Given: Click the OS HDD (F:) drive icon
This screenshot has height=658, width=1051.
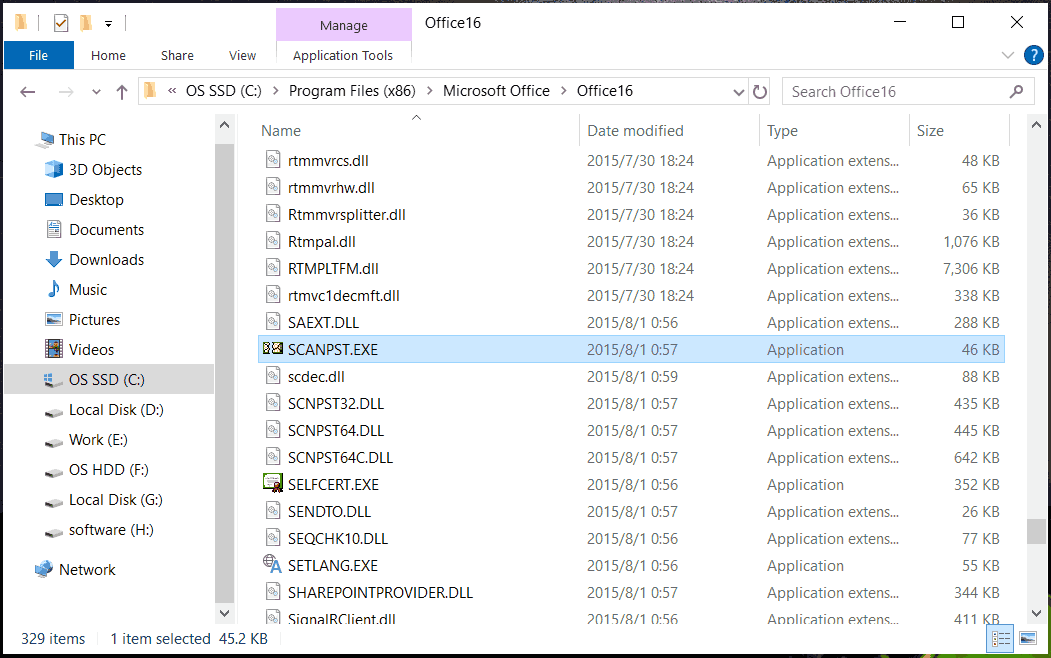Looking at the screenshot, I should click(54, 472).
